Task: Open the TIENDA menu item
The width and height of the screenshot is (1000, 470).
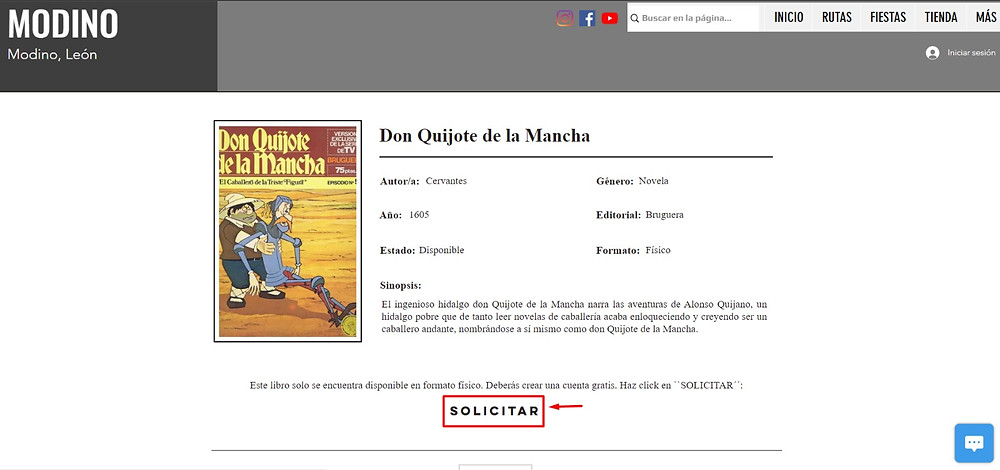Action: [941, 18]
